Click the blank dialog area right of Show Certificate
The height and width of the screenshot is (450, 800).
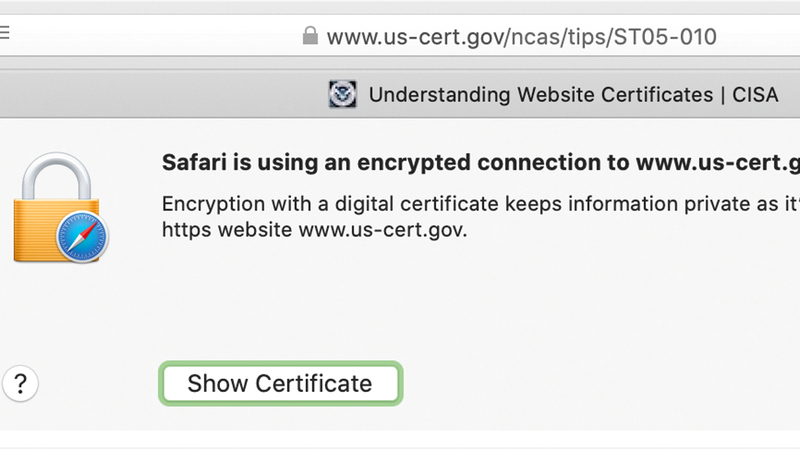pos(600,382)
